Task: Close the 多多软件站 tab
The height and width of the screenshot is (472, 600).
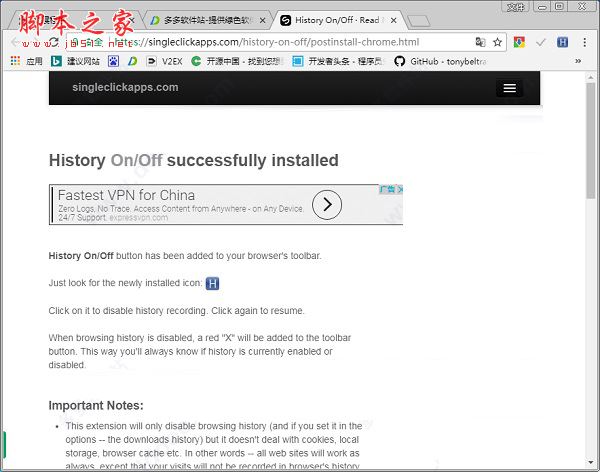Action: tap(262, 20)
